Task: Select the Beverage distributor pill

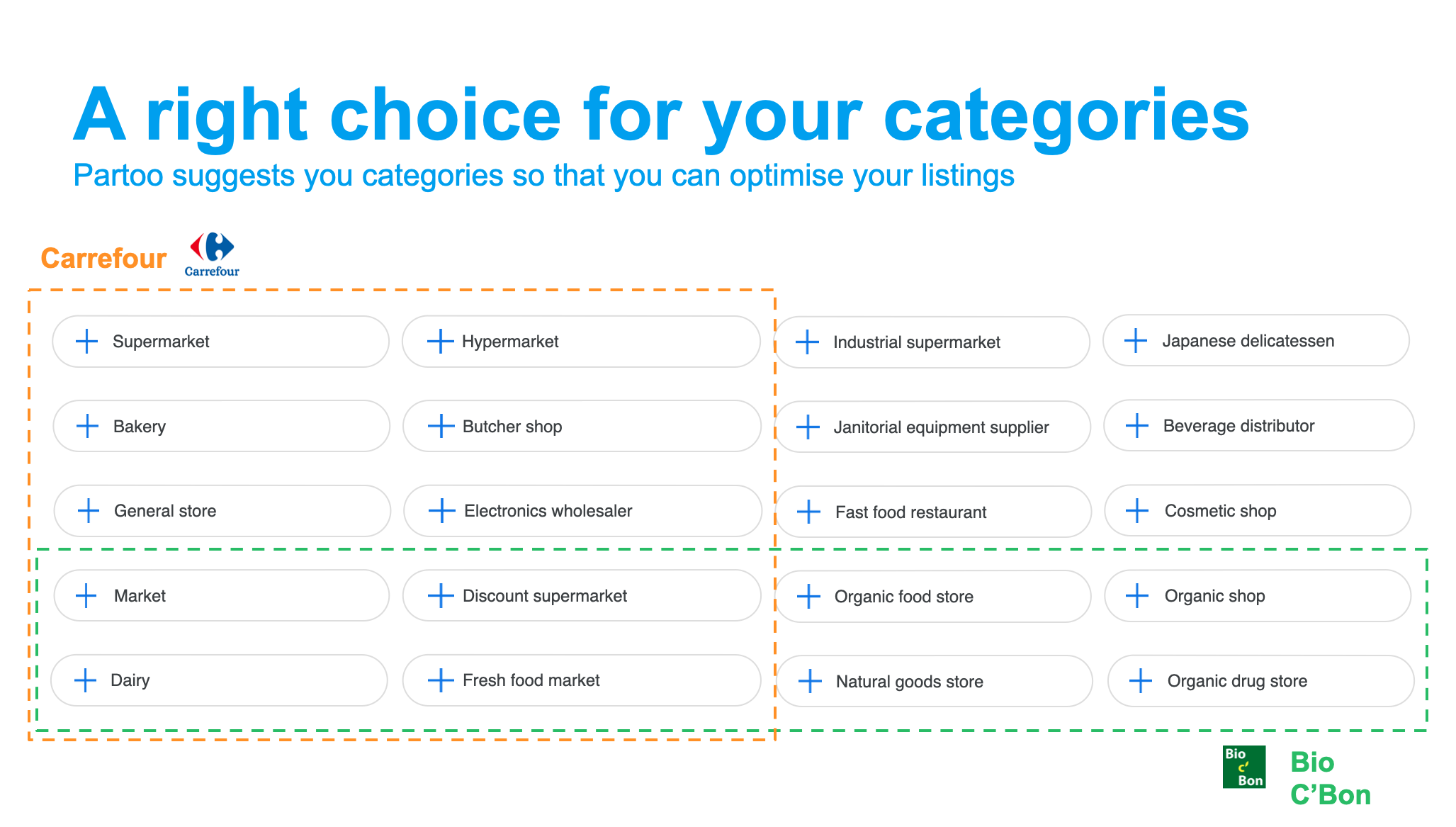Action: point(1259,425)
